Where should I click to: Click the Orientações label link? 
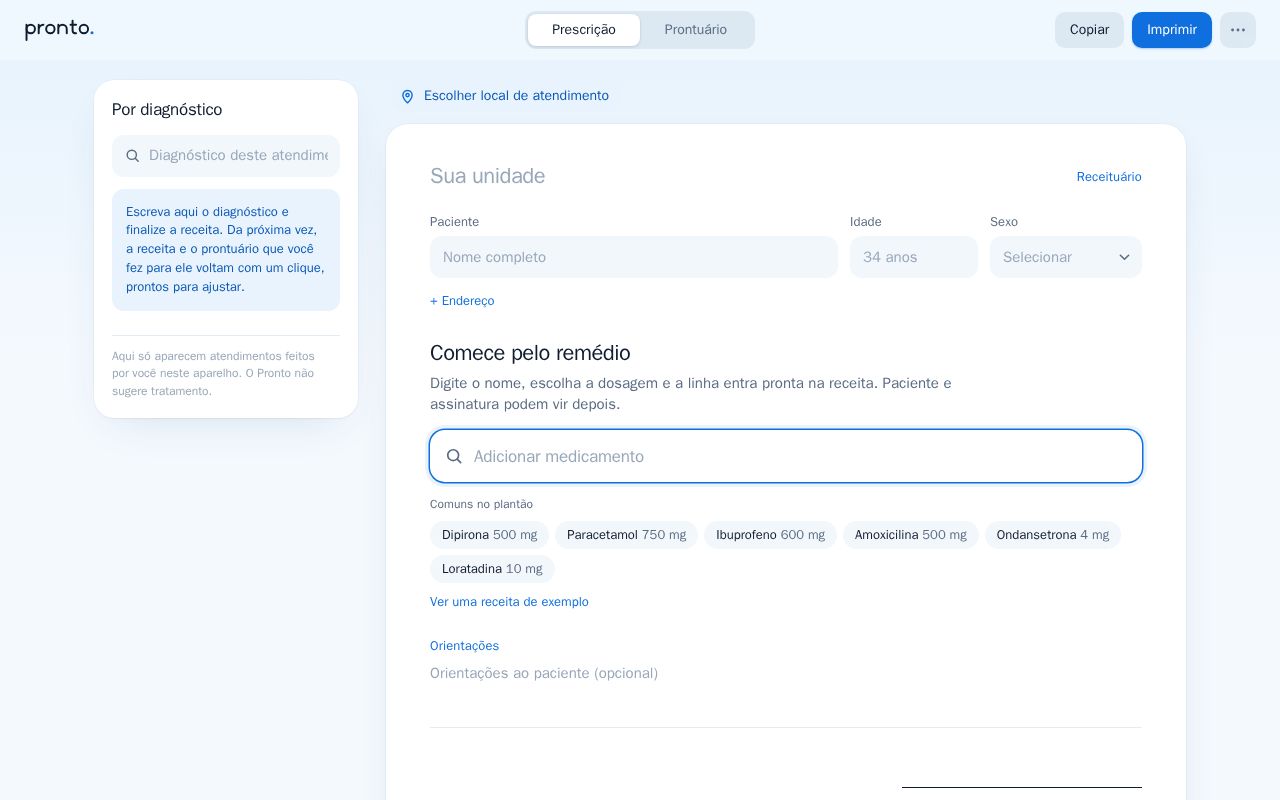coord(464,646)
